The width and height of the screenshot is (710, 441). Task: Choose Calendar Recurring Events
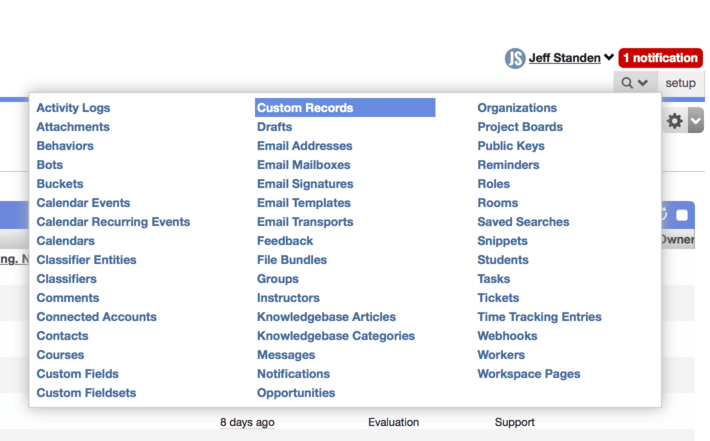(113, 222)
